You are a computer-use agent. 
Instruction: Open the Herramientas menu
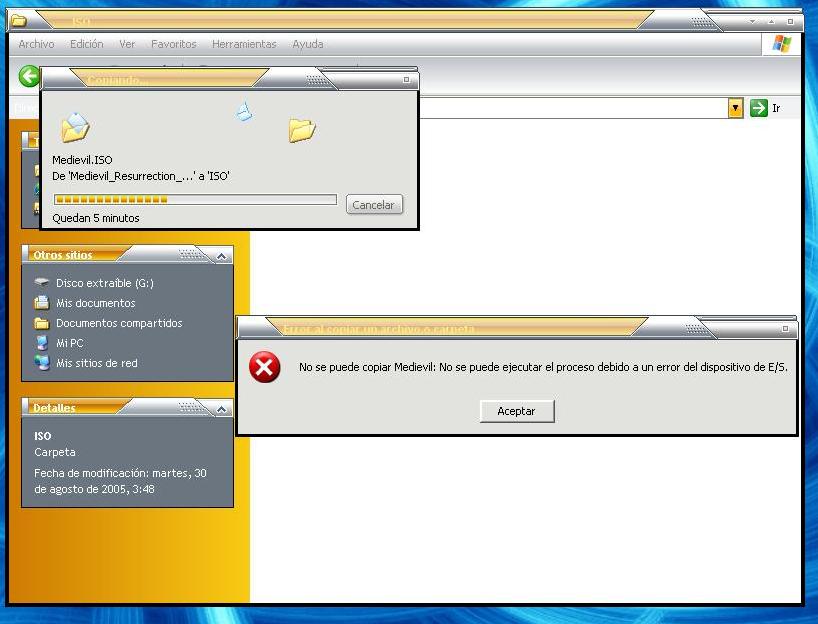pyautogui.click(x=244, y=44)
